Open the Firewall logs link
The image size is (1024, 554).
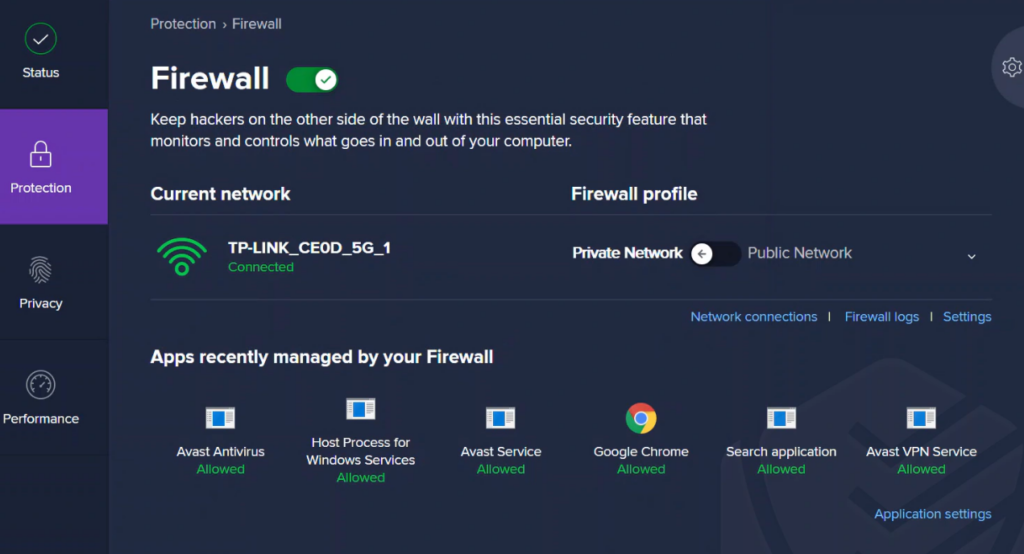point(882,317)
